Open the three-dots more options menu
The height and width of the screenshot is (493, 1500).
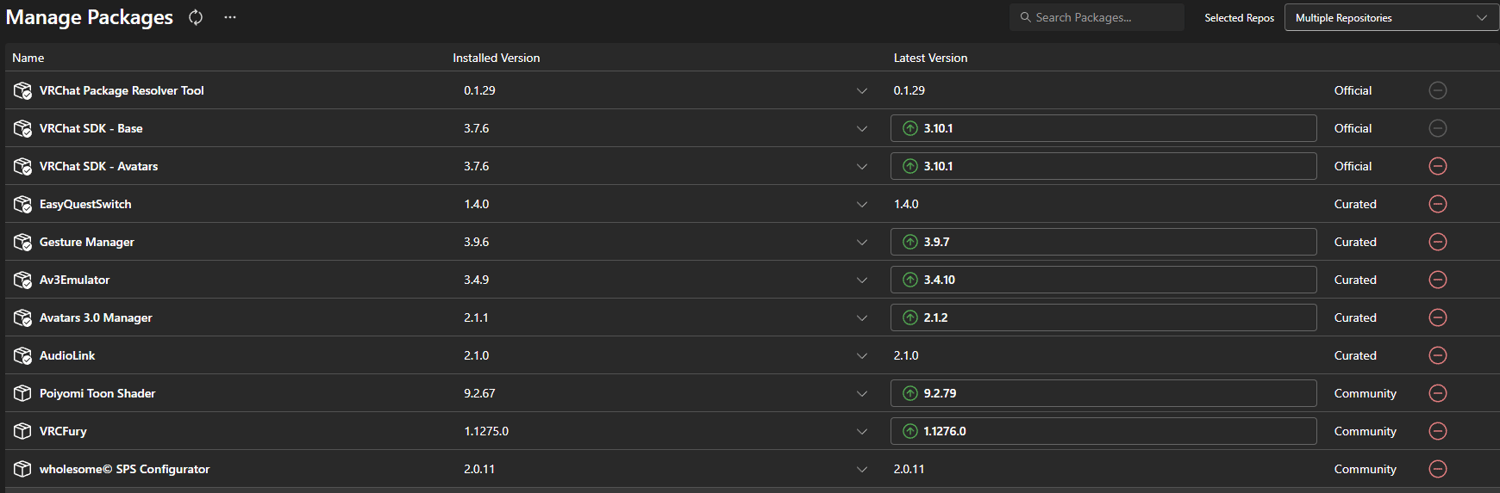click(x=230, y=17)
